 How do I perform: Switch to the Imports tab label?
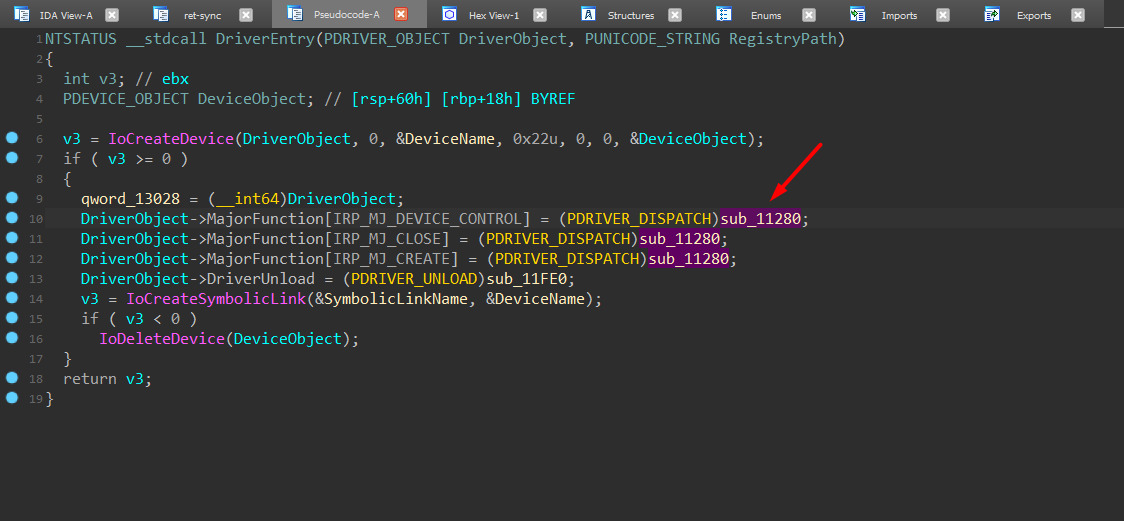[x=899, y=15]
